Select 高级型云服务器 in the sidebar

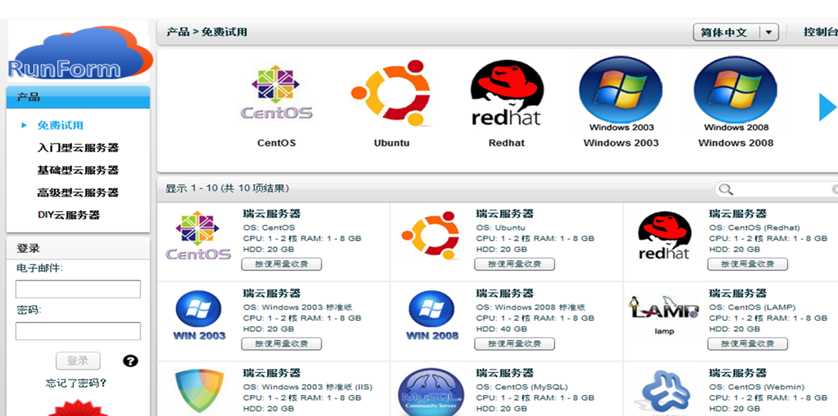tap(77, 192)
